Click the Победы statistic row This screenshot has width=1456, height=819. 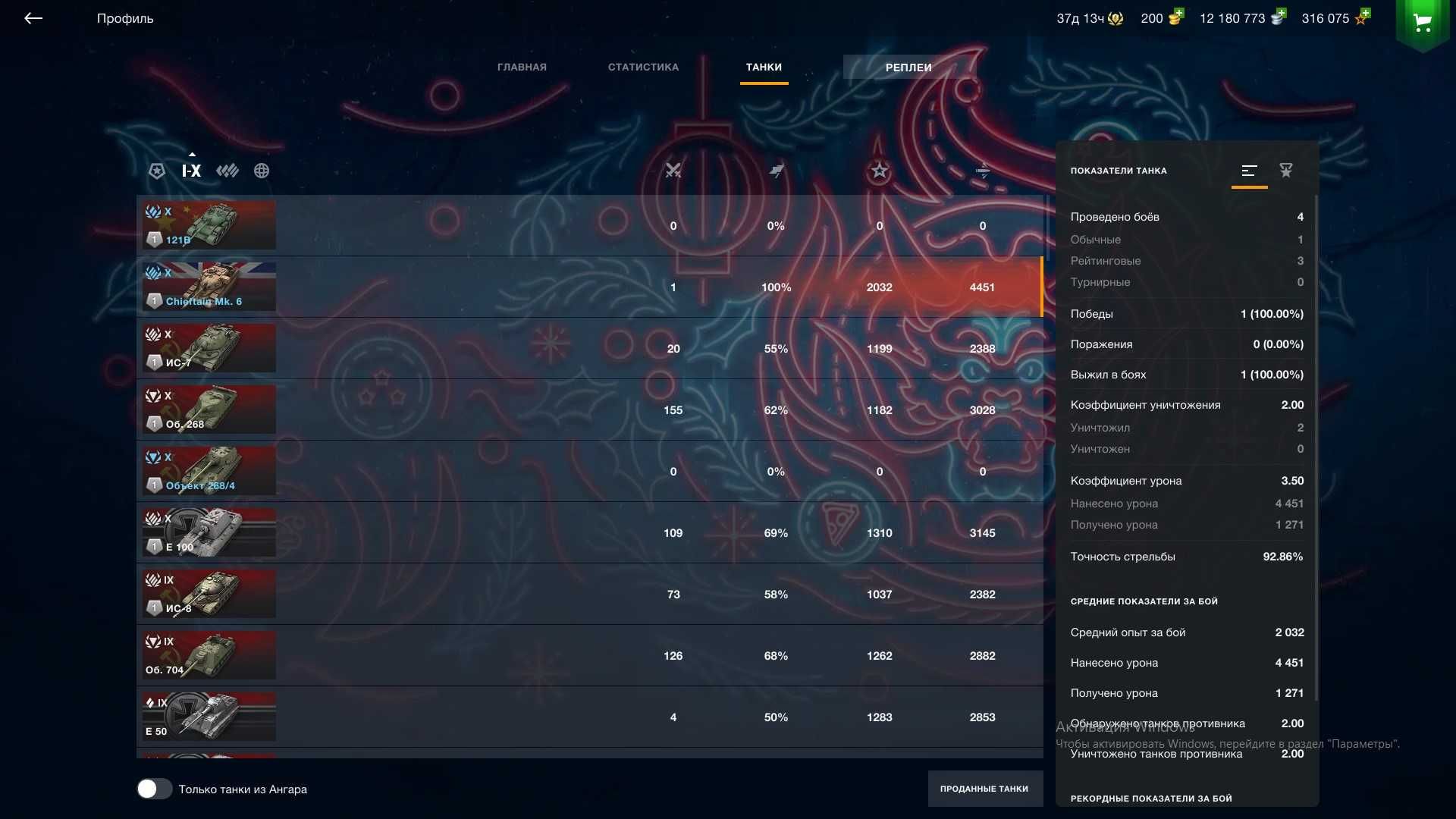pyautogui.click(x=1187, y=314)
